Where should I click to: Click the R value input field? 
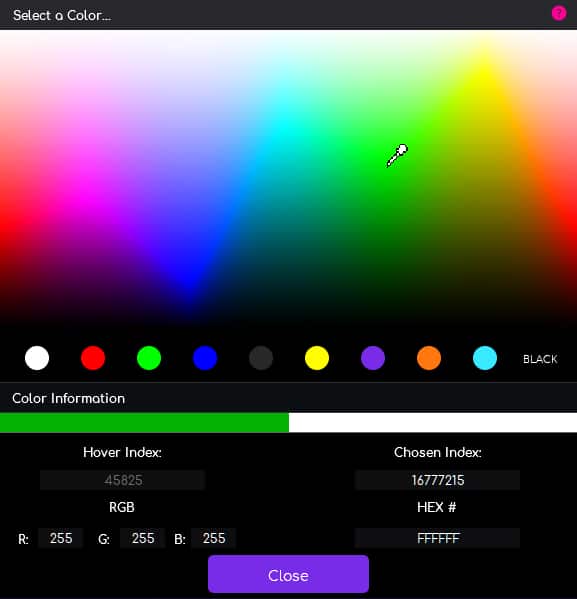click(61, 538)
